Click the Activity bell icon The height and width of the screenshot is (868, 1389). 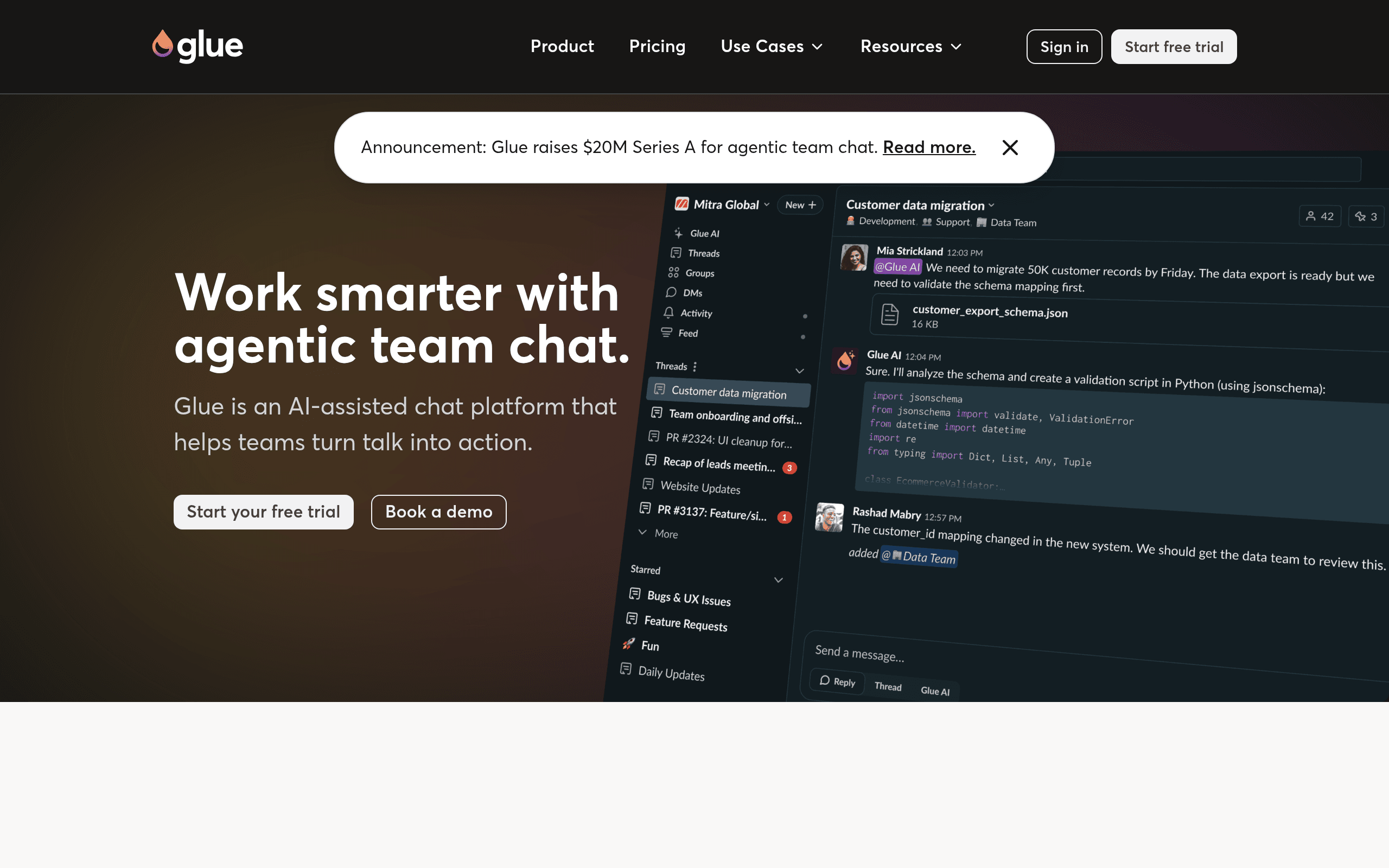pos(668,312)
